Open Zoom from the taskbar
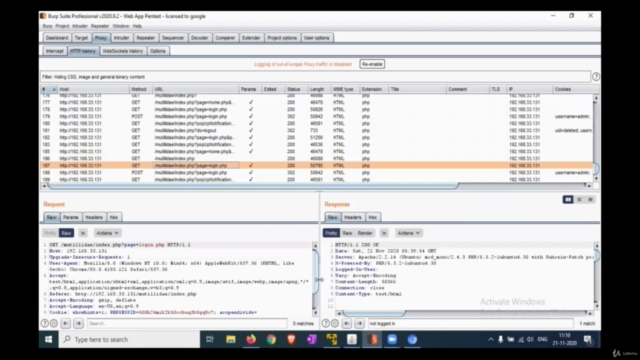The width and height of the screenshot is (640, 360). [x=392, y=339]
